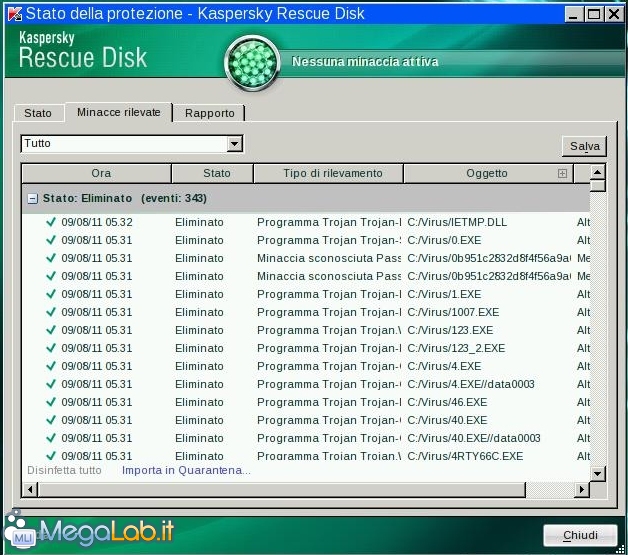Sort by the Oggetto column header
628x555 pixels.
[487, 173]
